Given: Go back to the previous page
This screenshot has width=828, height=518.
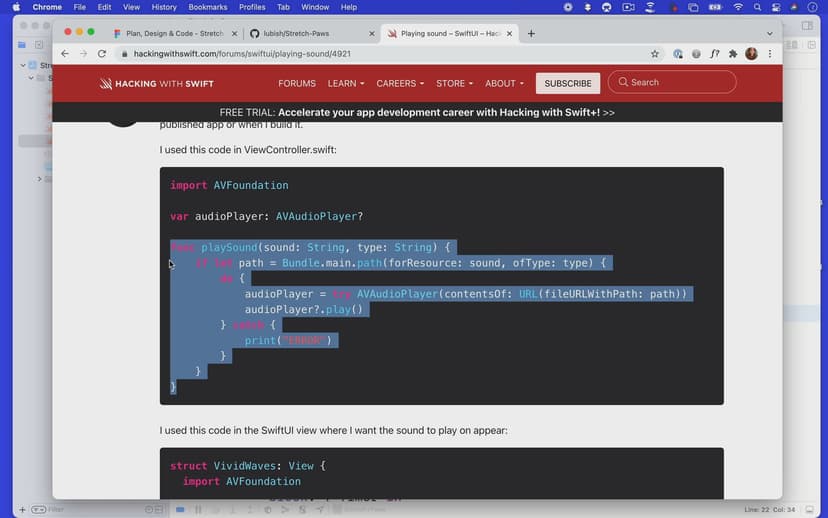Looking at the screenshot, I should 65,54.
